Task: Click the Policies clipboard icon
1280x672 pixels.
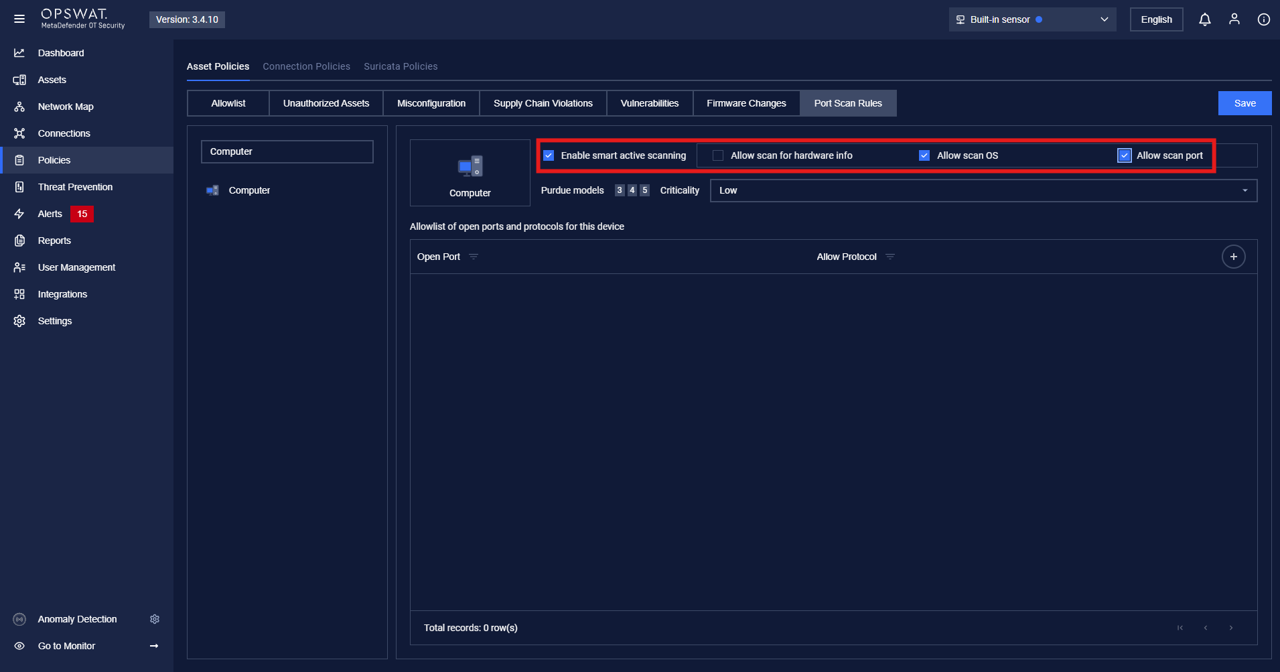Action: 19,160
